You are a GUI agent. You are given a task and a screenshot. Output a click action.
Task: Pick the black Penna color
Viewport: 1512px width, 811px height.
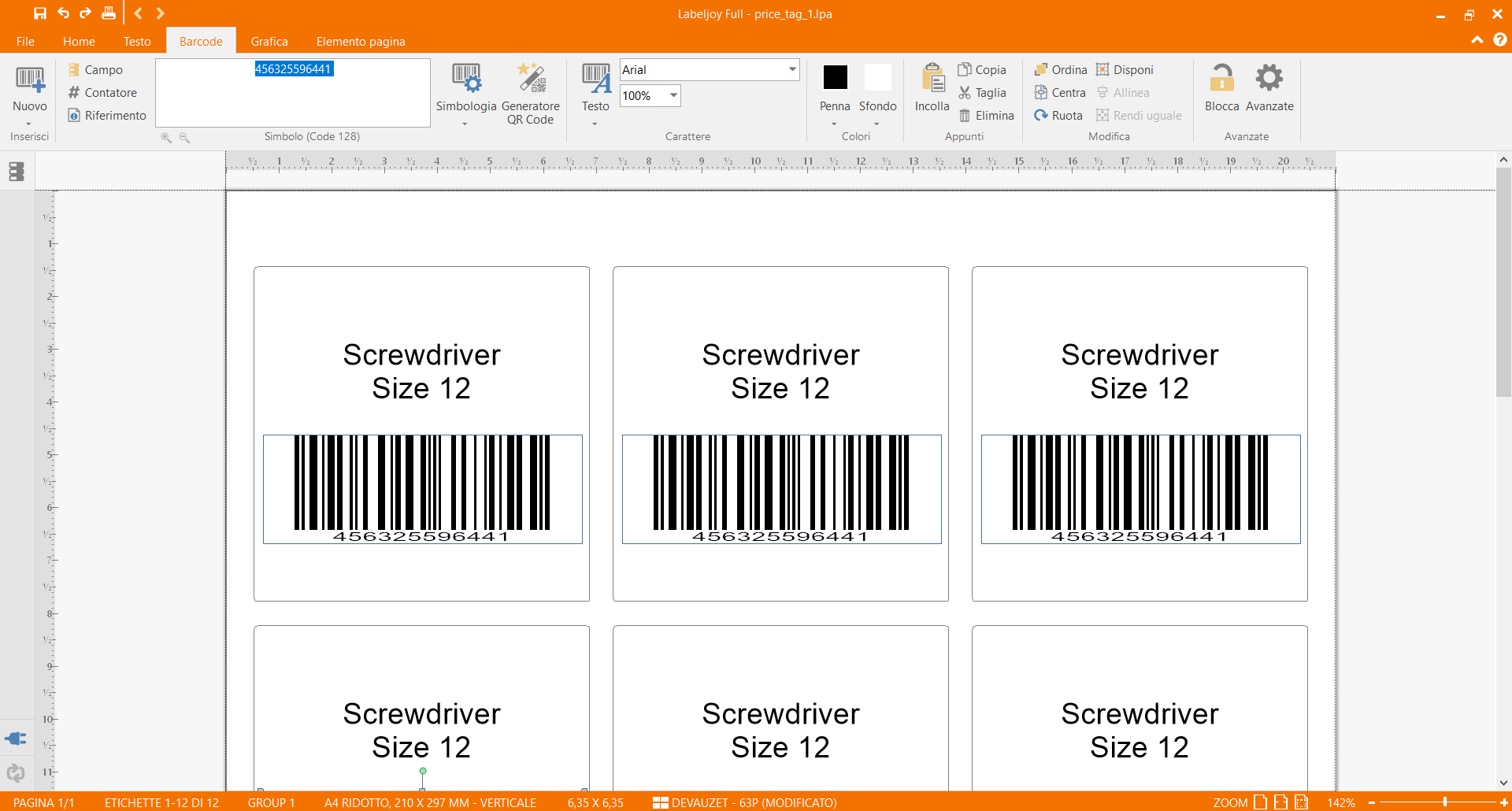coord(835,77)
